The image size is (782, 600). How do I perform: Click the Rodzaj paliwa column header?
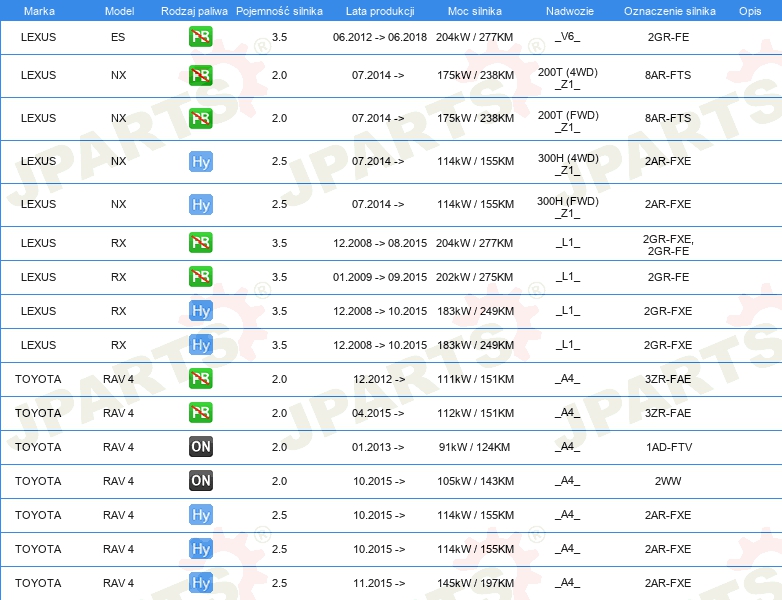click(194, 11)
